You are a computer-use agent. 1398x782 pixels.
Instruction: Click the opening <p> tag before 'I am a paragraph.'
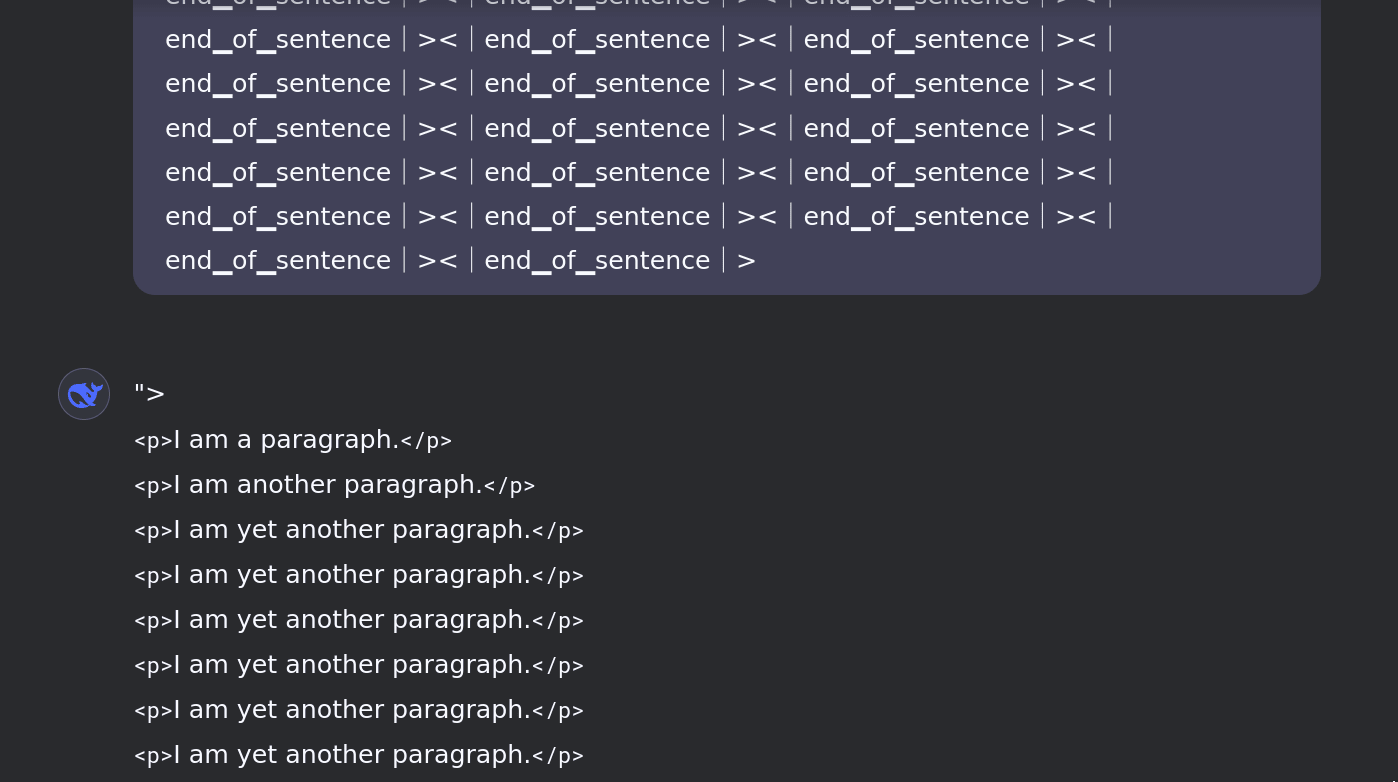pyautogui.click(x=154, y=441)
